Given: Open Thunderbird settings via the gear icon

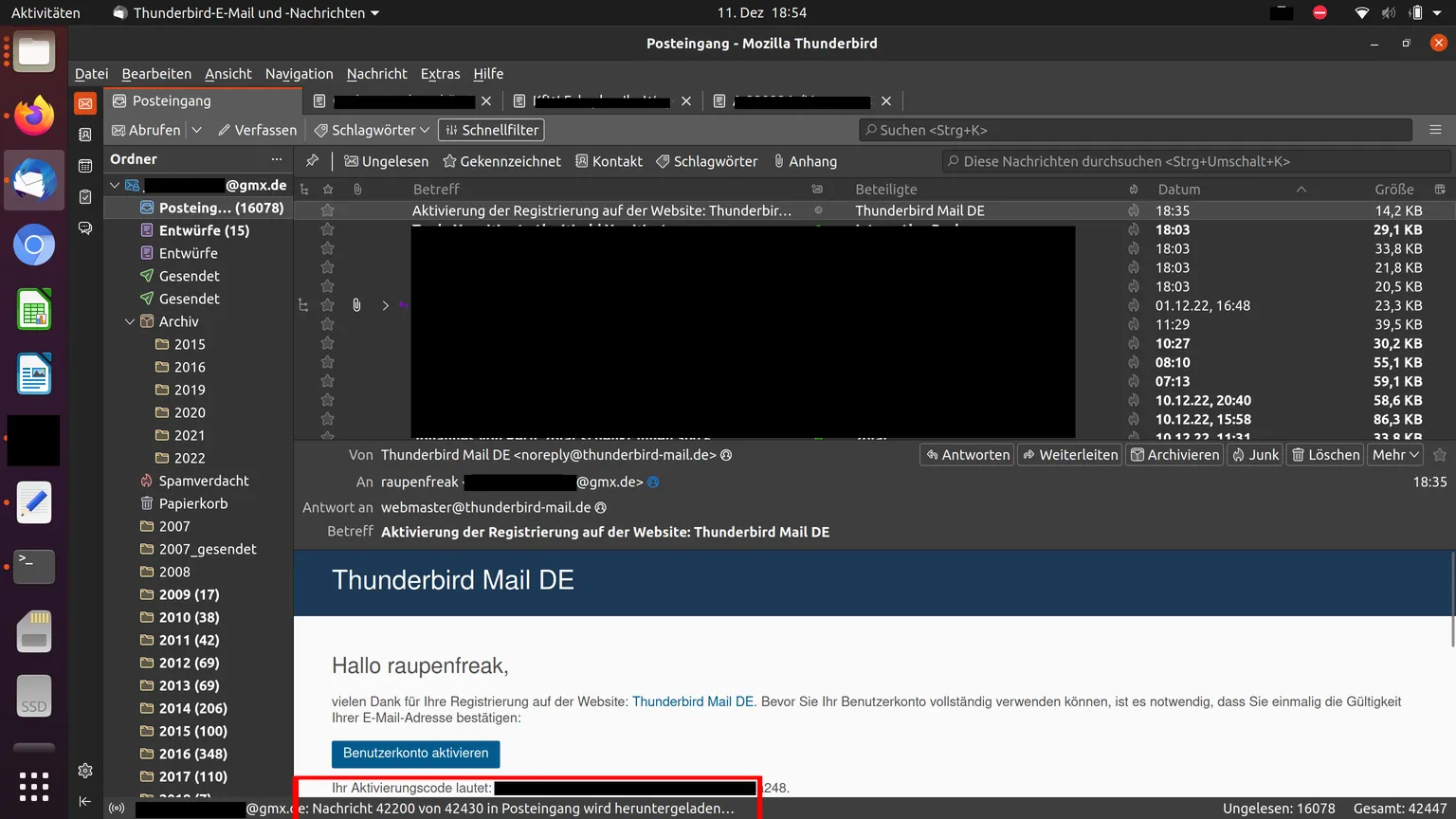Looking at the screenshot, I should tap(85, 771).
